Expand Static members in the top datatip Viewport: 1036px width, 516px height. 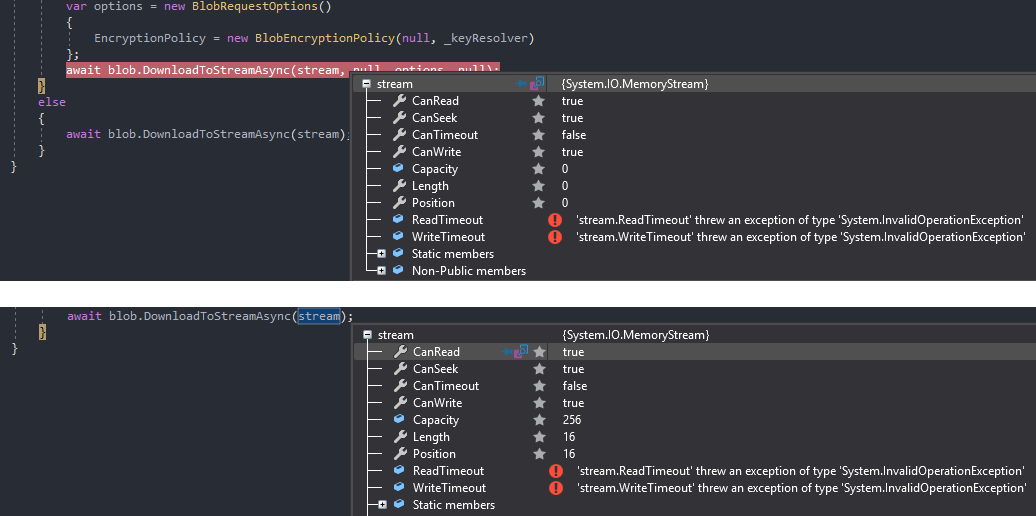(381, 254)
